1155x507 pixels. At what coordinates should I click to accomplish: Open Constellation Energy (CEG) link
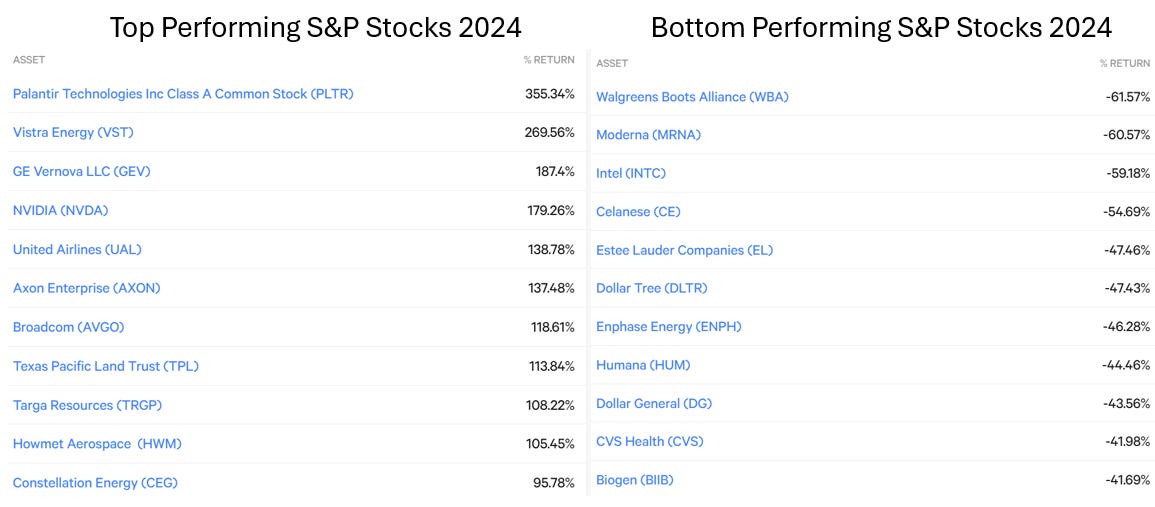pos(95,483)
